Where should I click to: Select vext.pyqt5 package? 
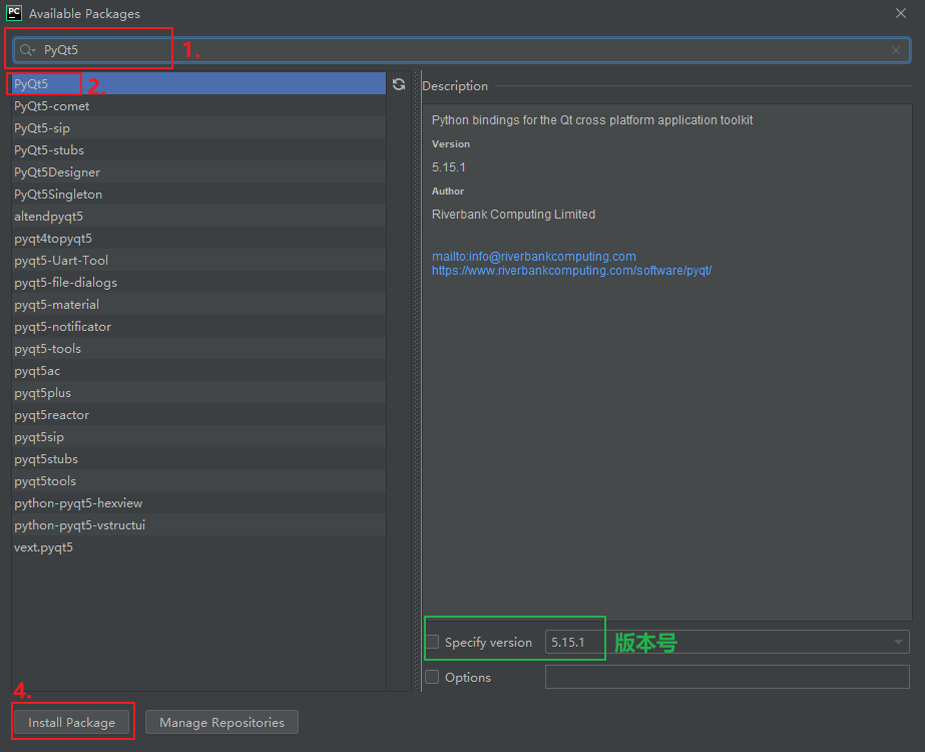199,547
